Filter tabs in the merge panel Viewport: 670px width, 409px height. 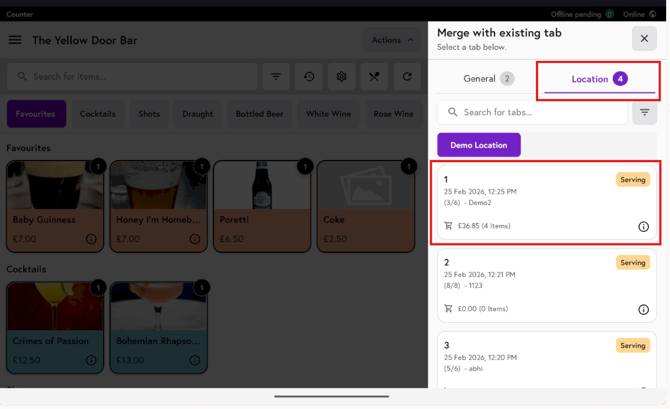(x=644, y=113)
